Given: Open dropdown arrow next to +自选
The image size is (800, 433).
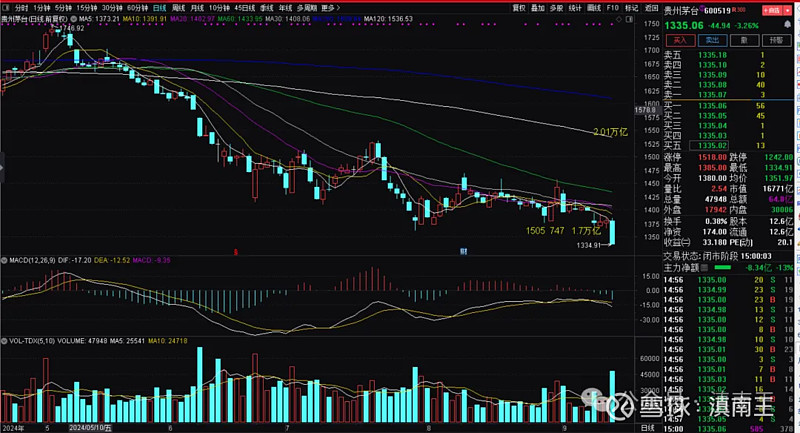Looking at the screenshot, I should tap(788, 10).
